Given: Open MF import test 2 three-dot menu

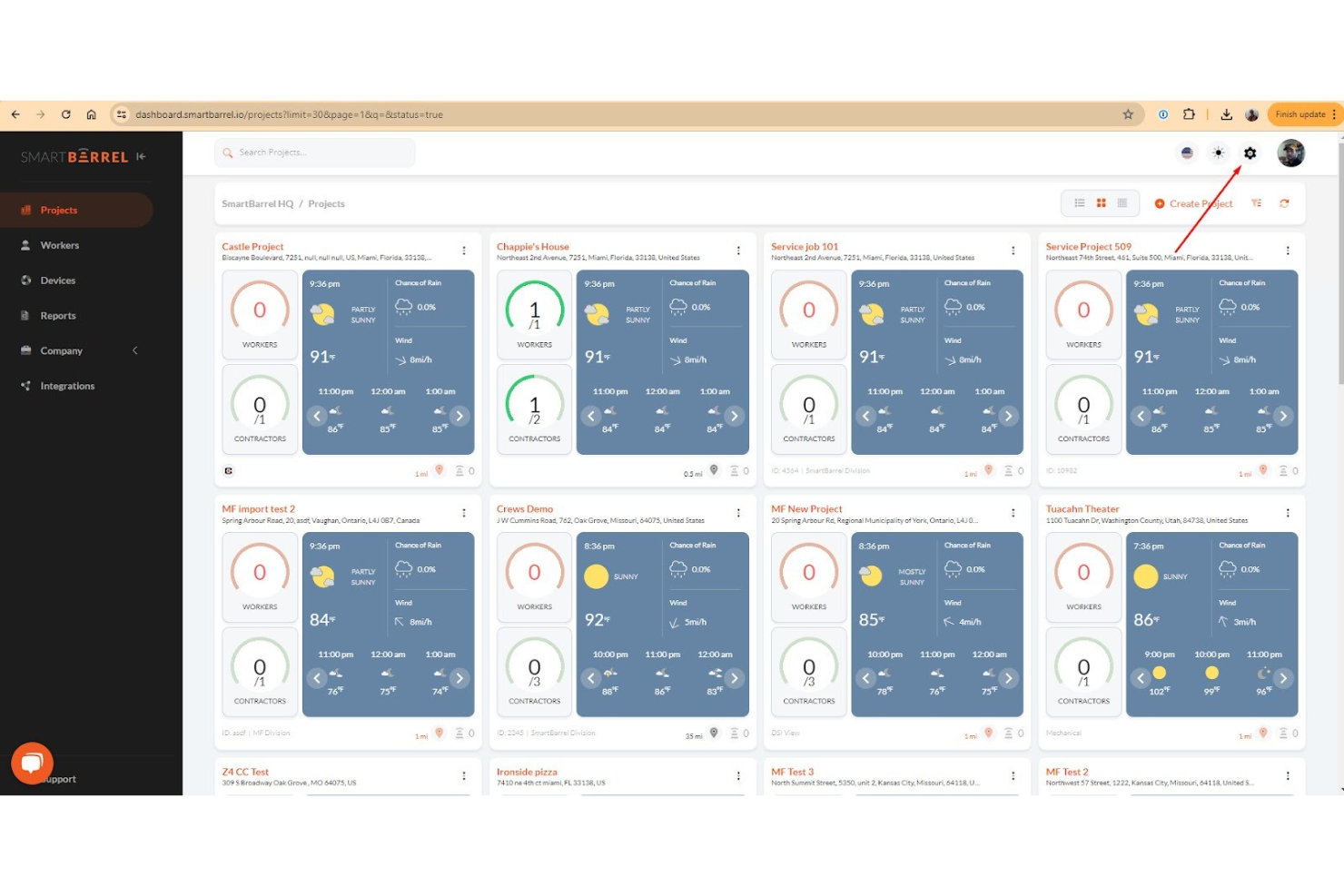Looking at the screenshot, I should coord(464,513).
